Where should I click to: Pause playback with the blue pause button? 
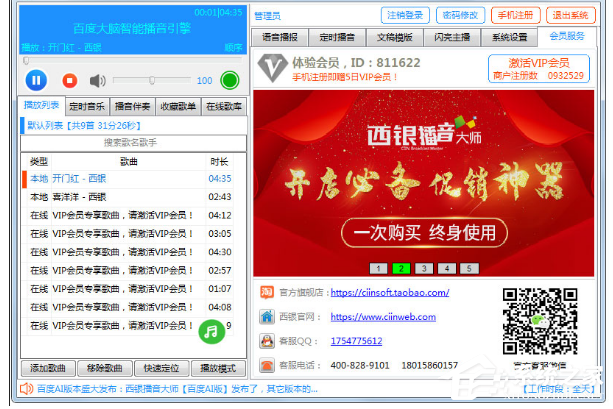(36, 80)
